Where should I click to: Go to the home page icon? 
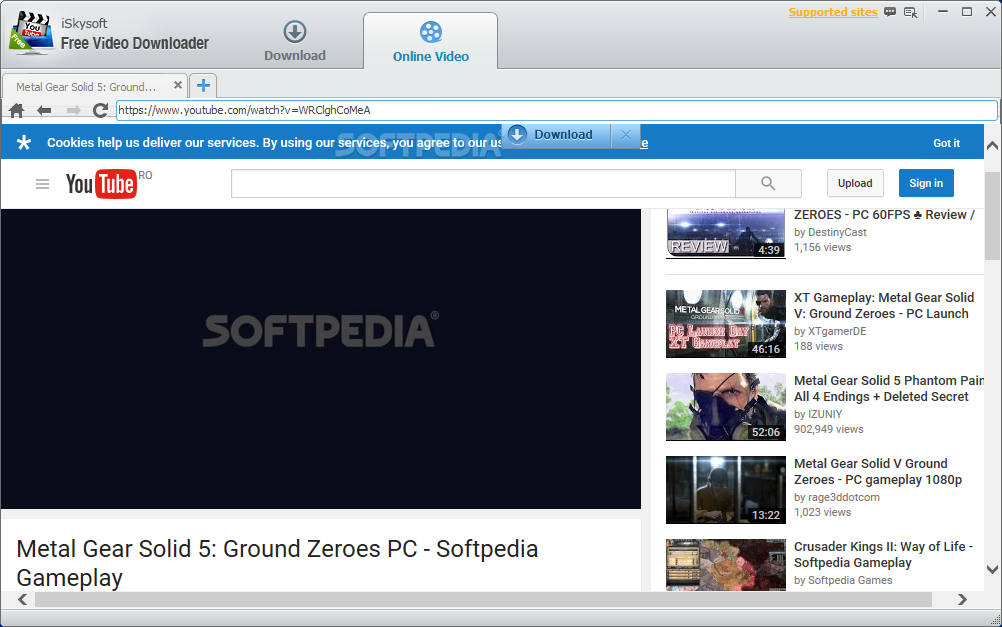pyautogui.click(x=17, y=110)
